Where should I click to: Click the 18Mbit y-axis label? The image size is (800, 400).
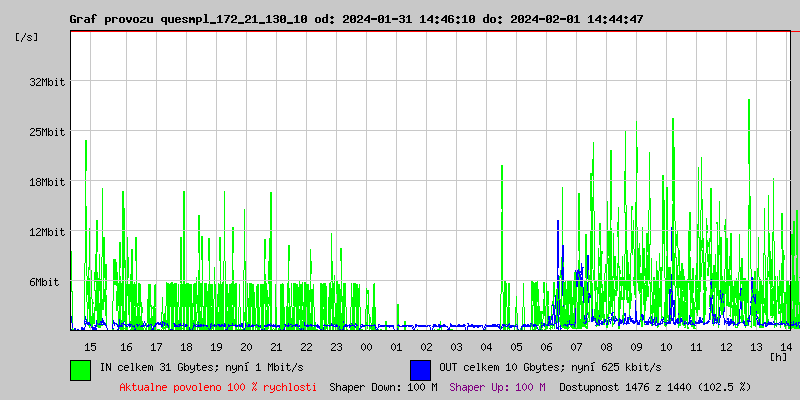[46, 182]
